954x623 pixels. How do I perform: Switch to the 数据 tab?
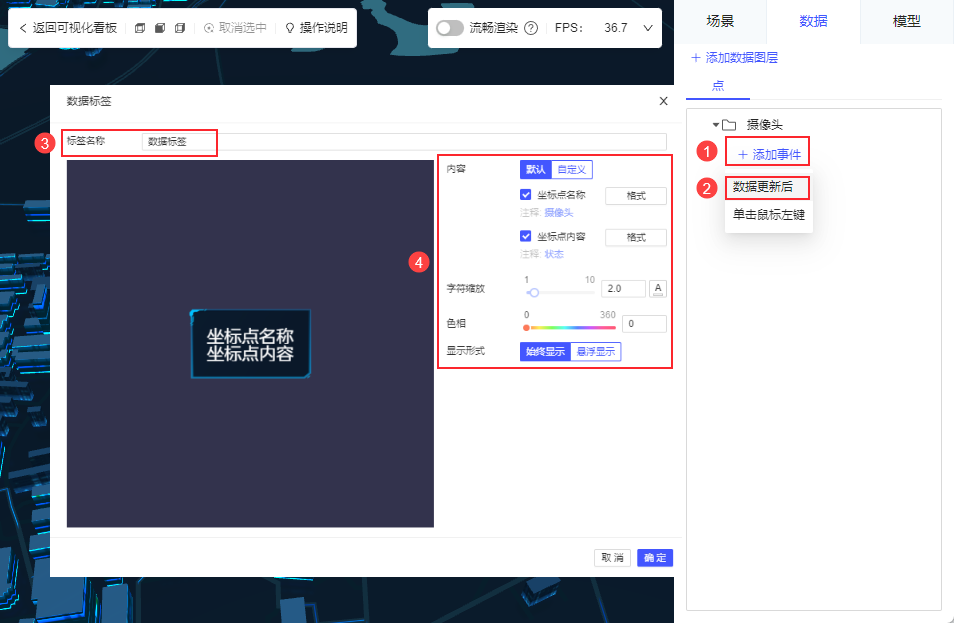(x=813, y=21)
